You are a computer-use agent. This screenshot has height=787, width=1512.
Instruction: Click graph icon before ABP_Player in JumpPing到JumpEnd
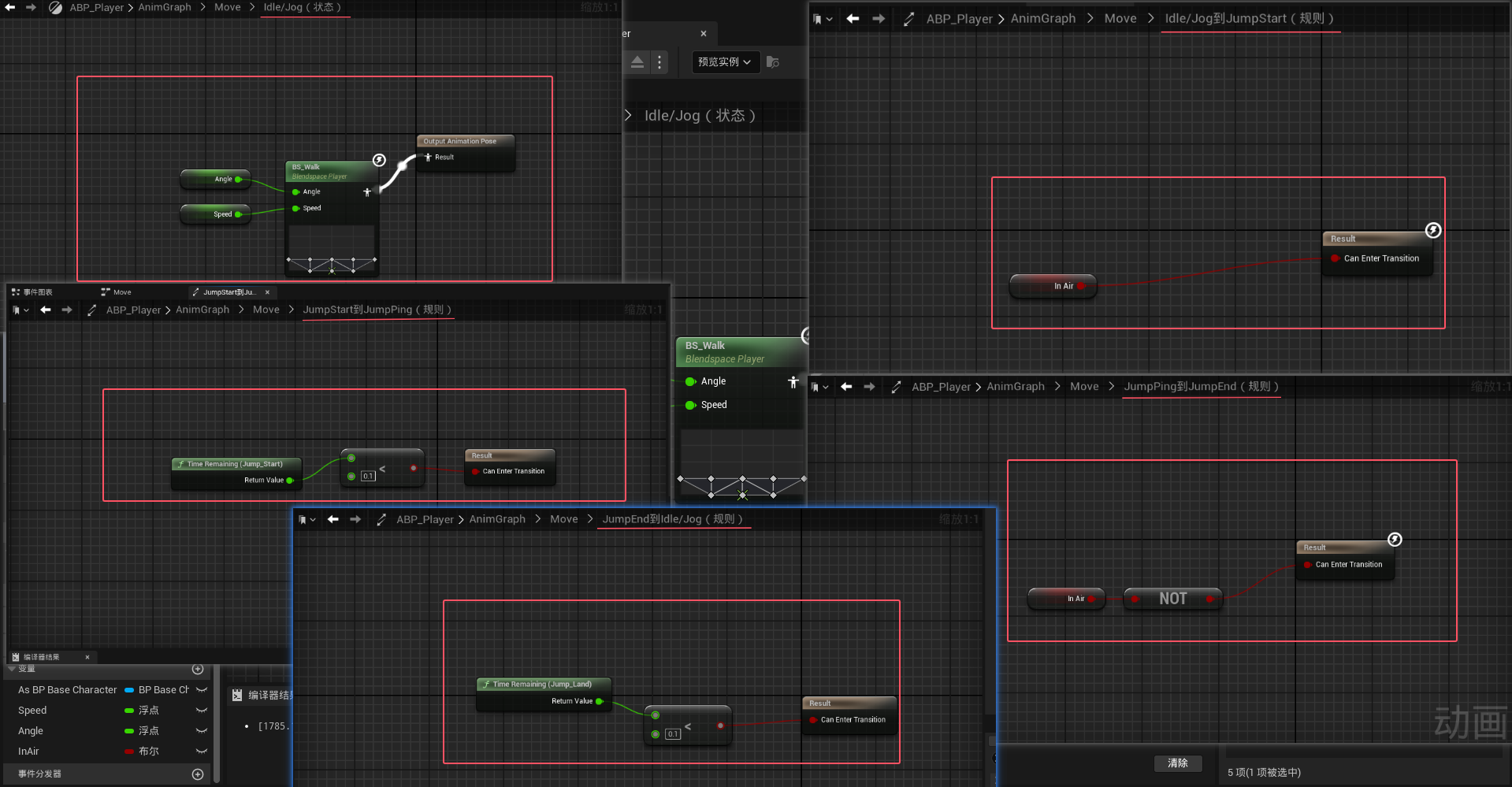tap(896, 387)
